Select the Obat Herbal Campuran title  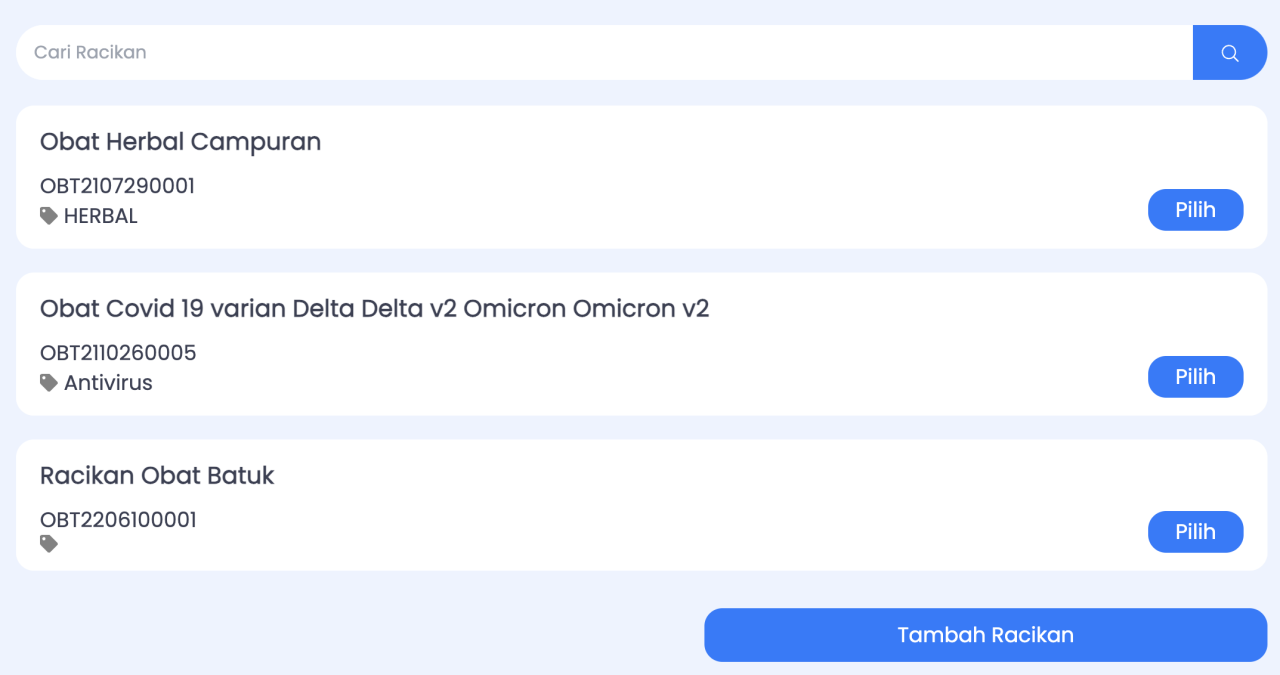point(180,142)
